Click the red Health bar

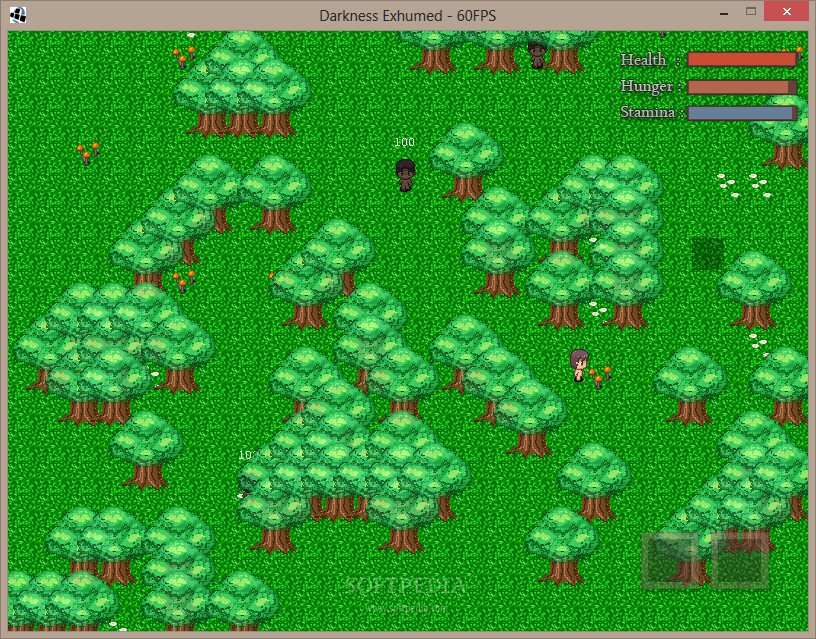[x=742, y=59]
